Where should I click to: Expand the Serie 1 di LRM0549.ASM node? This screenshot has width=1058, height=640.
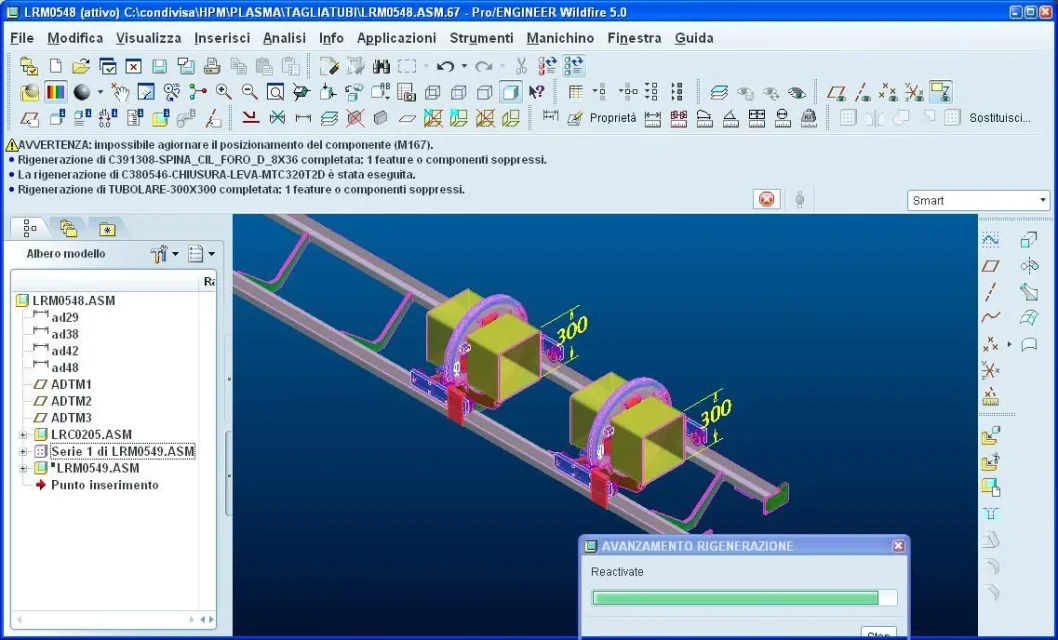click(22, 451)
